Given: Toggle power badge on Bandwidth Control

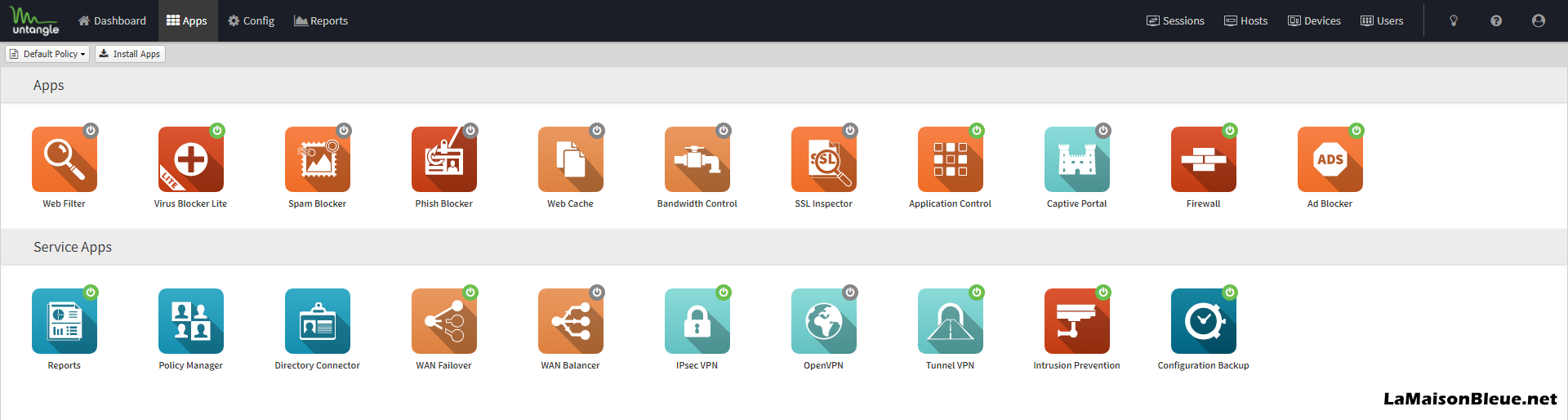Looking at the screenshot, I should (724, 130).
